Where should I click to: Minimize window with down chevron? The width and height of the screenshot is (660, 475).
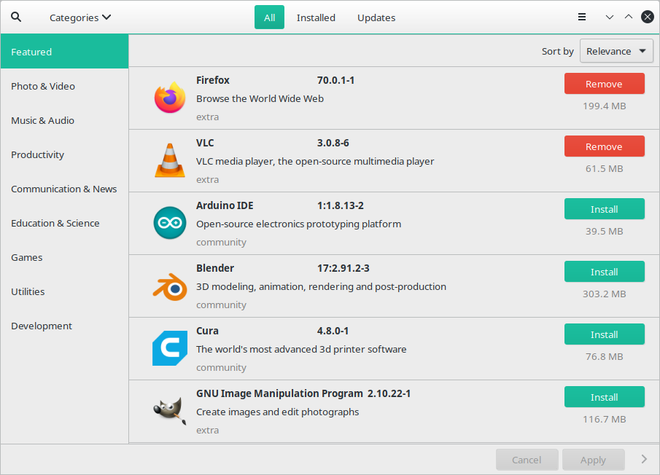pos(609,17)
